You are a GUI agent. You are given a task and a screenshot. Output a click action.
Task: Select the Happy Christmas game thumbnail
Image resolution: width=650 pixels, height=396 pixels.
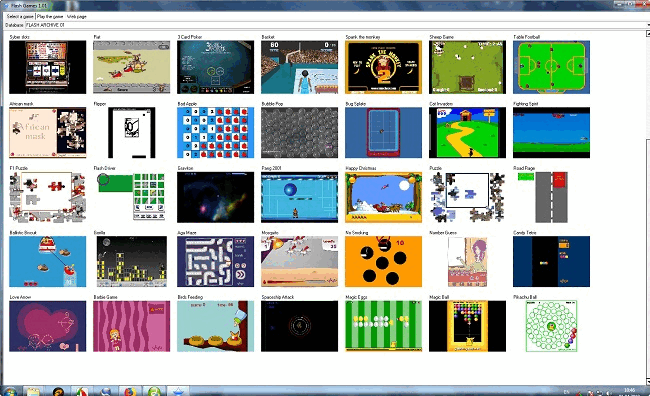[383, 197]
